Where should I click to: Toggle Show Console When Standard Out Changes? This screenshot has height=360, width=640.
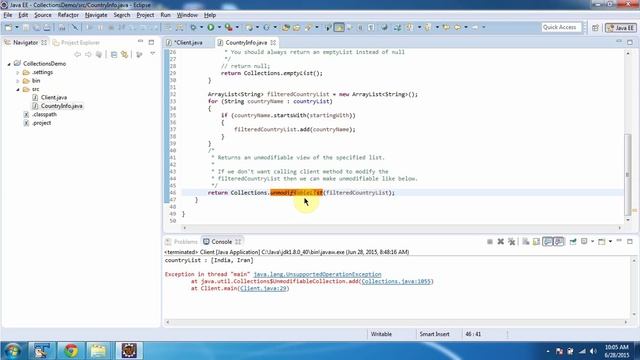click(548, 242)
